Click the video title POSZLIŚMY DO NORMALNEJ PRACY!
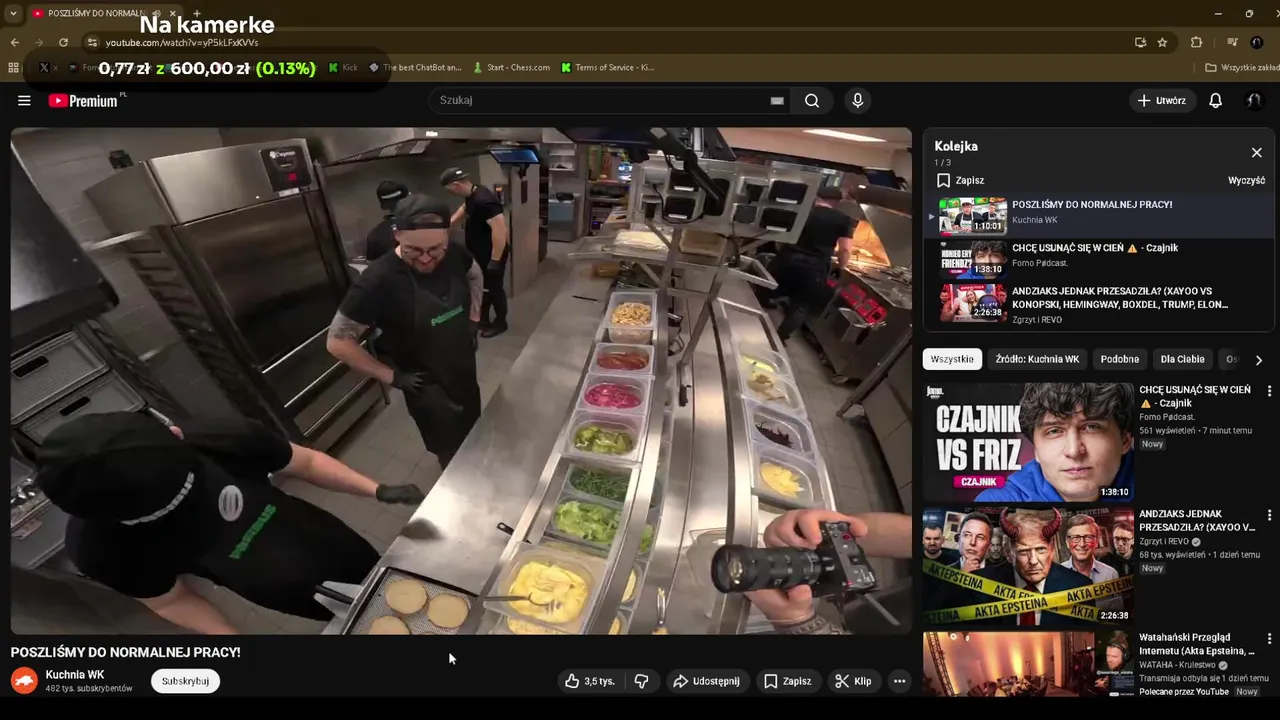The width and height of the screenshot is (1280, 720). pyautogui.click(x=126, y=652)
